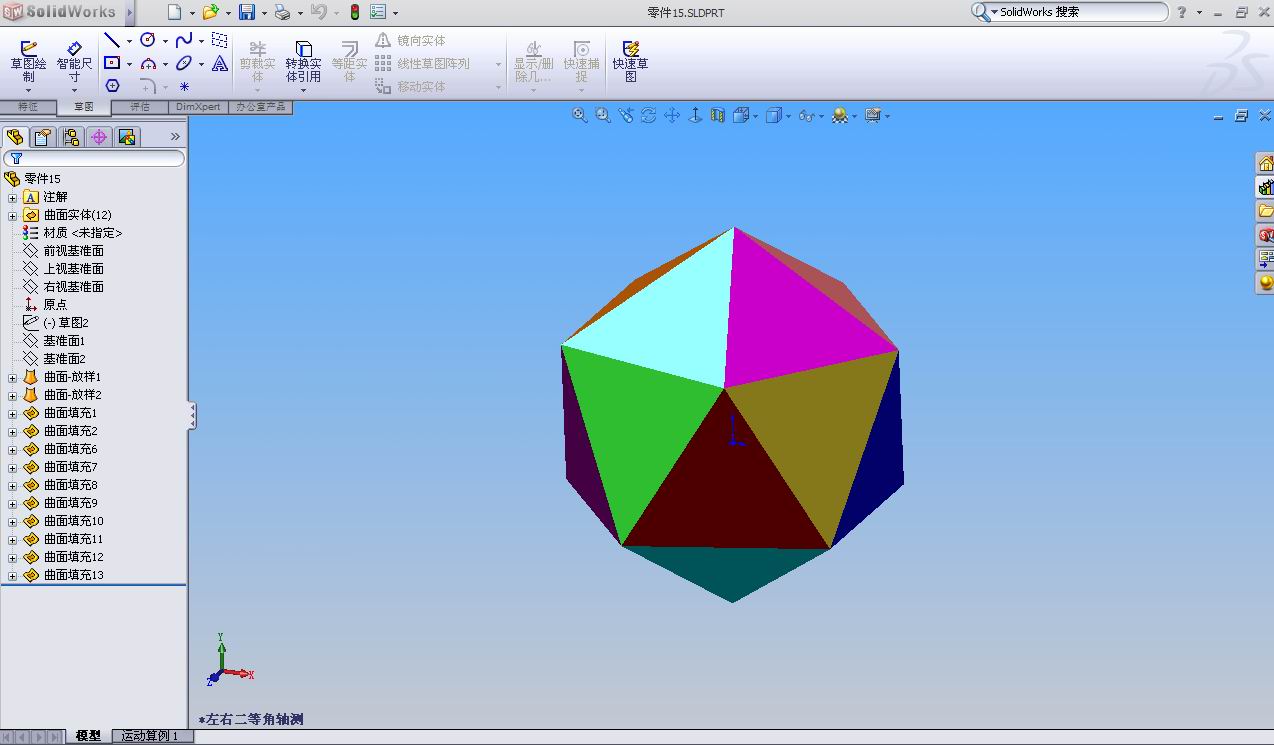
Task: Expand the 注解 tree node
Action: [x=12, y=198]
